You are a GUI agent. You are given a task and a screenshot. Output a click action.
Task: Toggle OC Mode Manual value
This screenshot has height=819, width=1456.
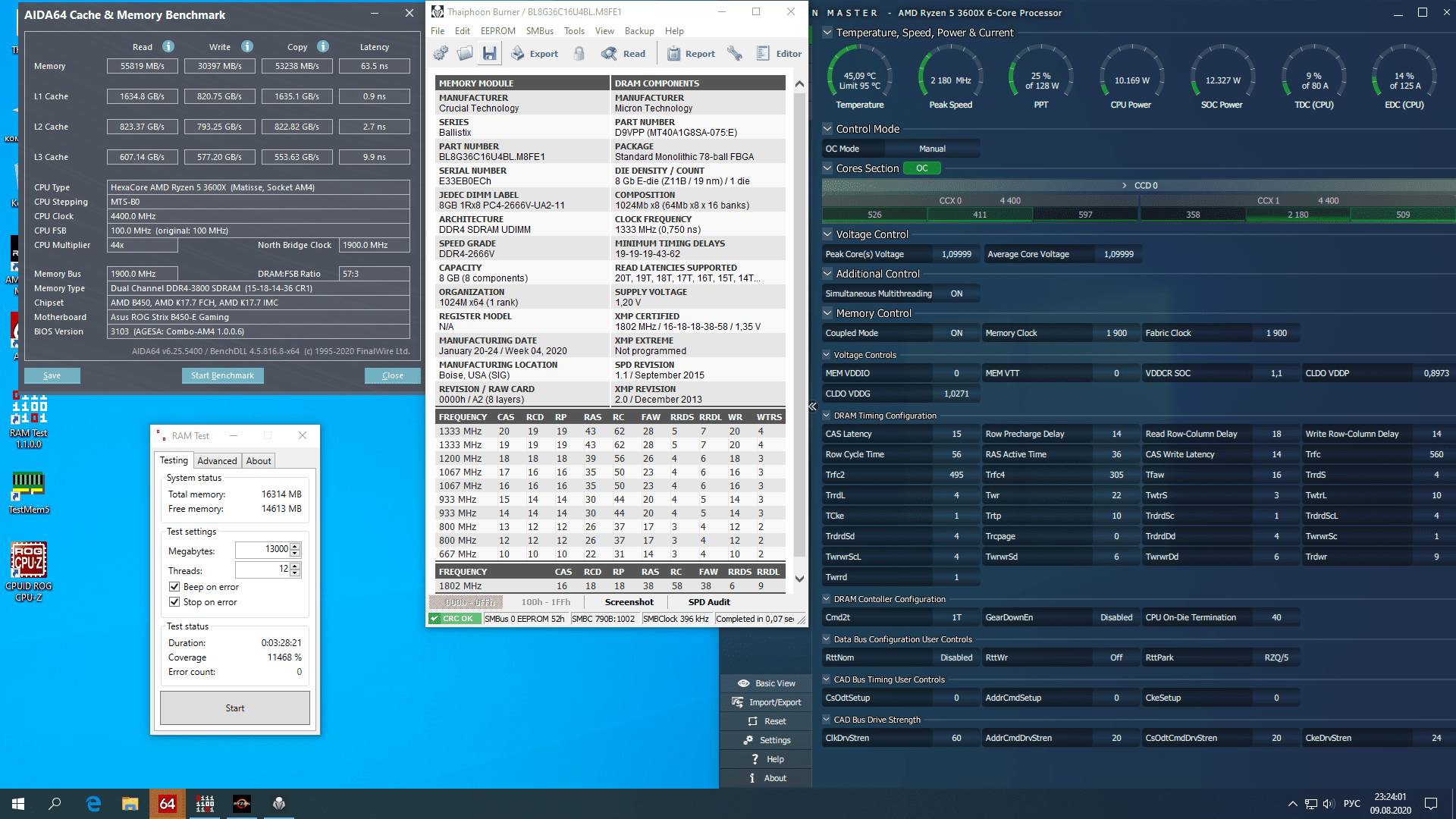[932, 149]
